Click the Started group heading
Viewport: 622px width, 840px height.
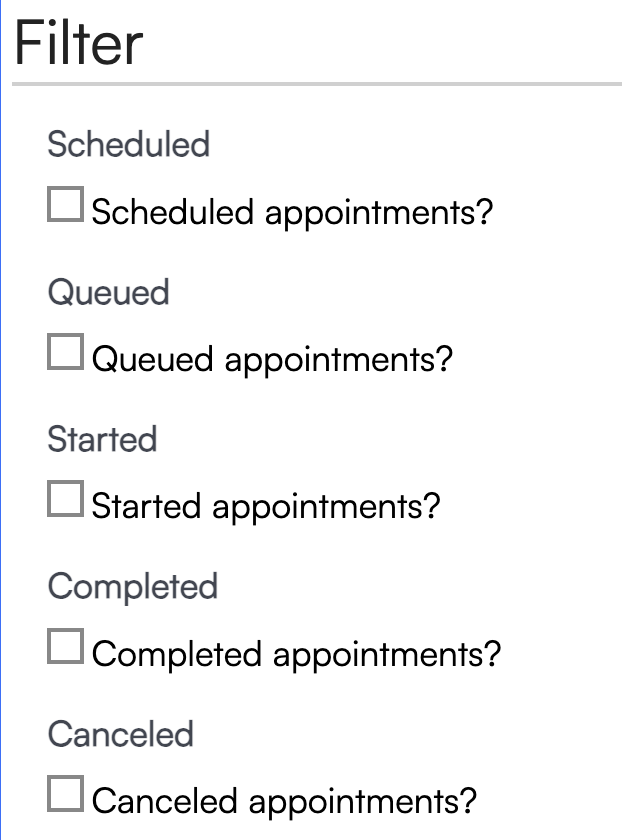coord(103,439)
